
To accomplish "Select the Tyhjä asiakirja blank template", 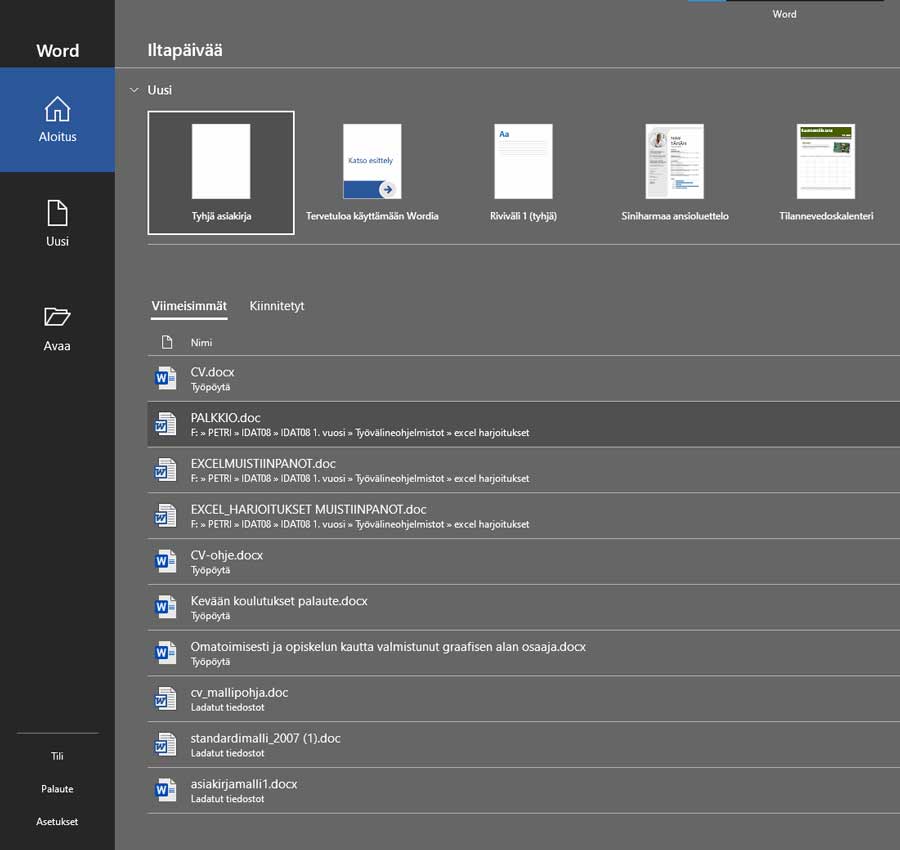I will pos(221,173).
